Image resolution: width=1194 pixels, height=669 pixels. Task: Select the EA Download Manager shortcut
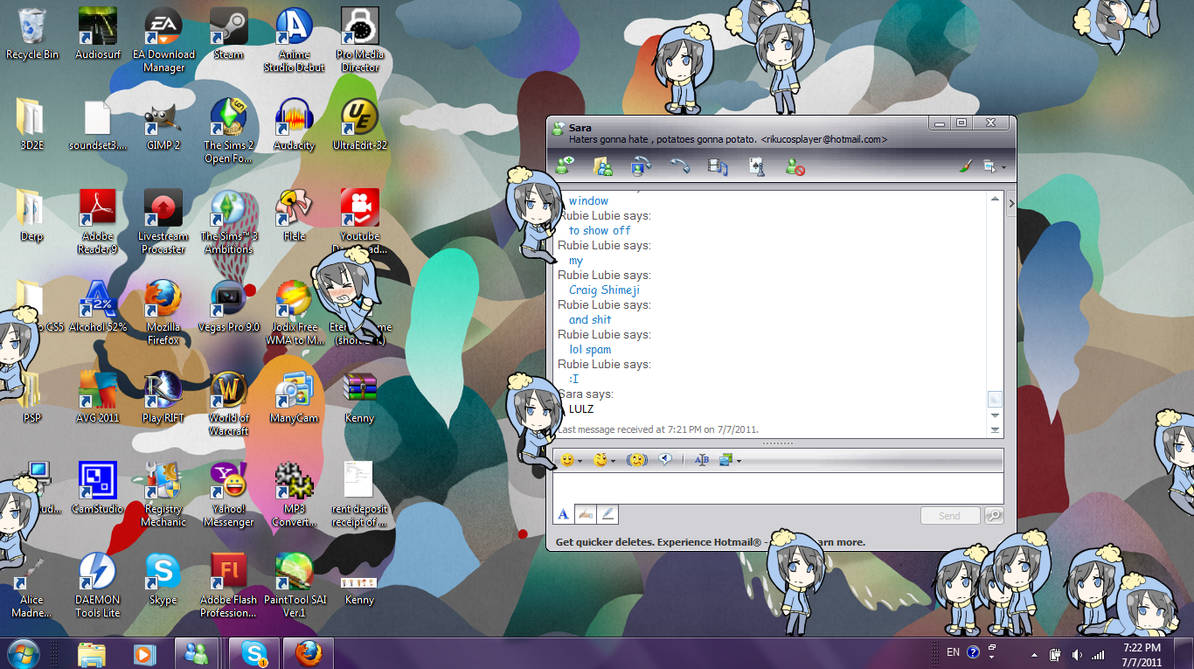pyautogui.click(x=164, y=40)
